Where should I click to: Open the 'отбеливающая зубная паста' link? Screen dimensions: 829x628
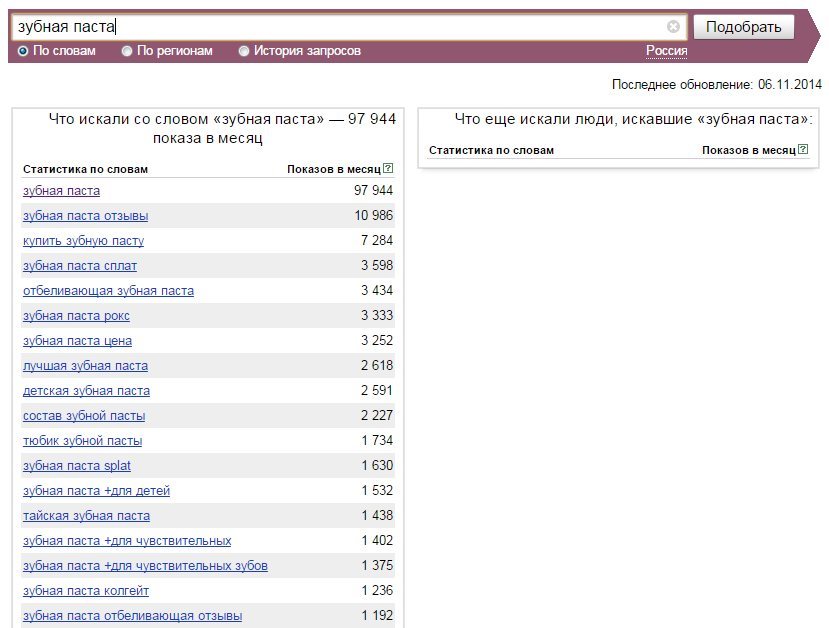point(108,291)
